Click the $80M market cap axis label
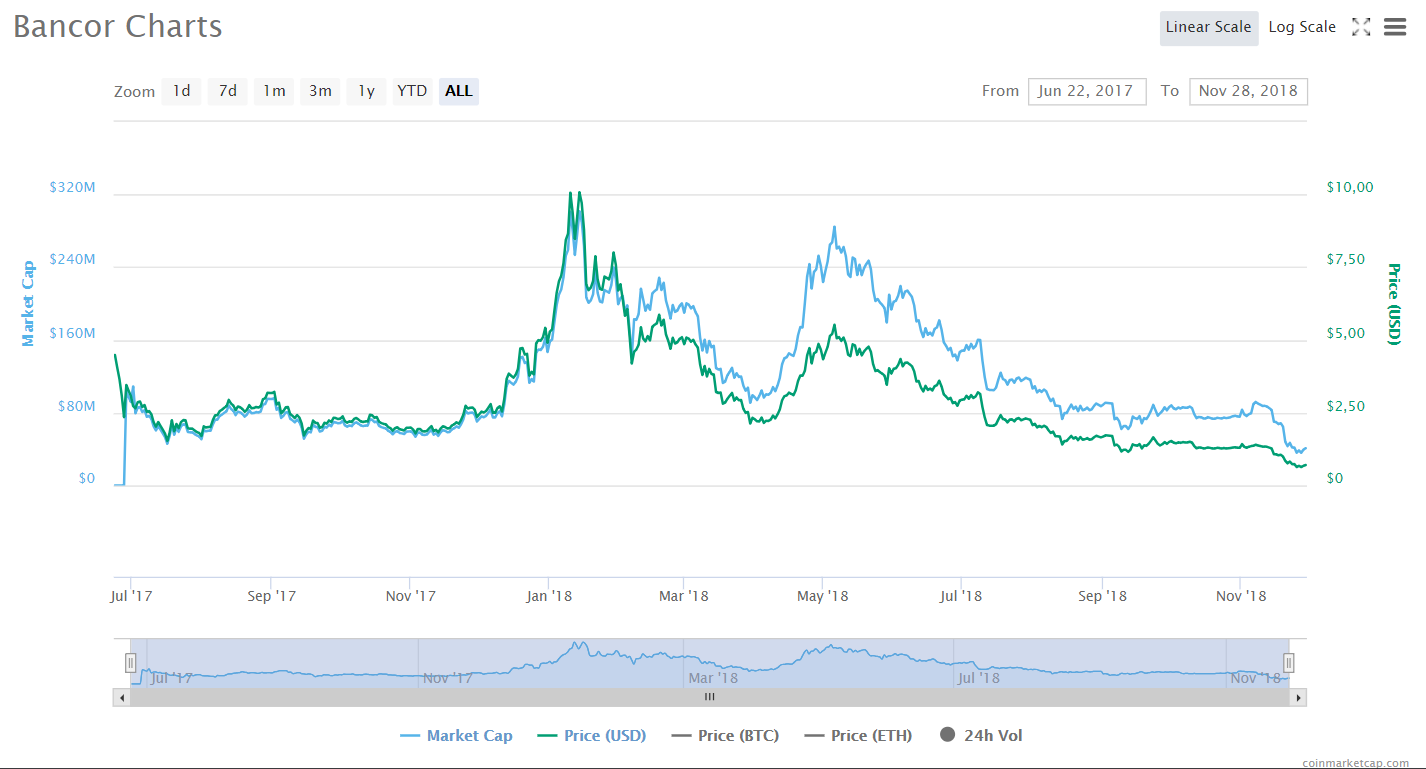Screen dimensions: 1426x769 (x=76, y=407)
